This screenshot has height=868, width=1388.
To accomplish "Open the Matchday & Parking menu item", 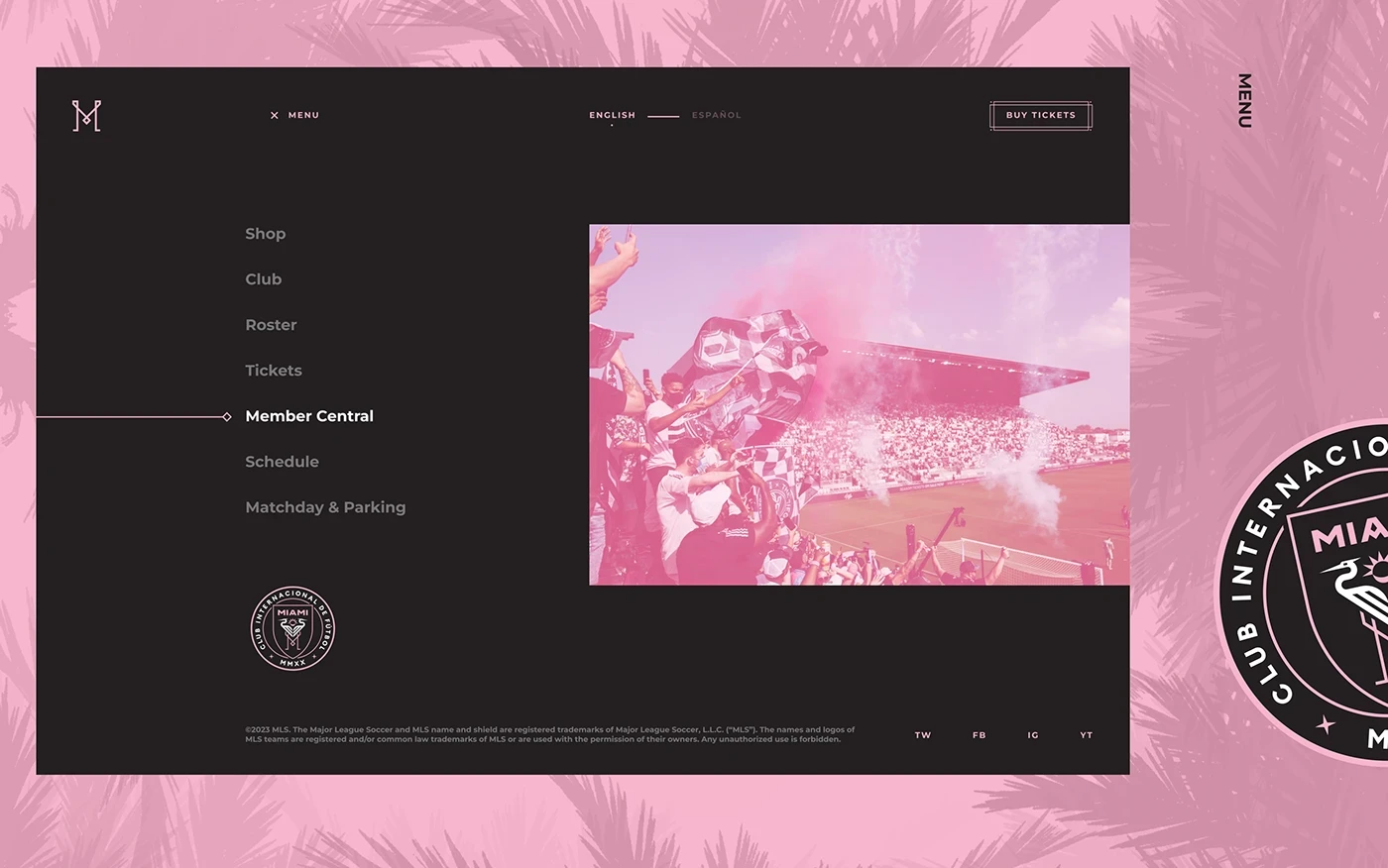I will (325, 507).
